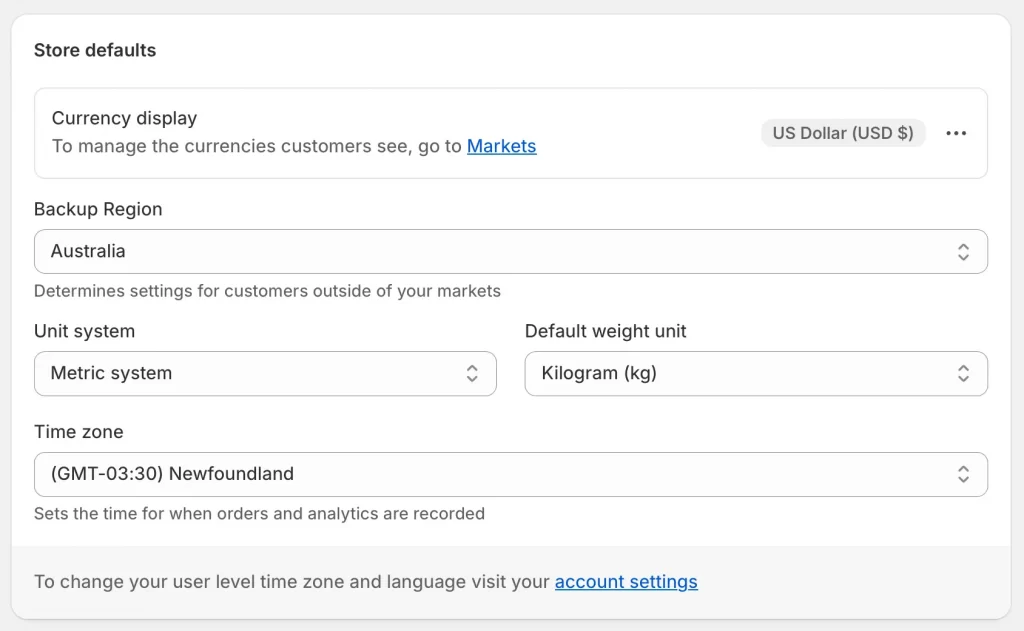Click the 'Determines settings for customers' helper text
Image resolution: width=1024 pixels, height=631 pixels.
point(267,291)
